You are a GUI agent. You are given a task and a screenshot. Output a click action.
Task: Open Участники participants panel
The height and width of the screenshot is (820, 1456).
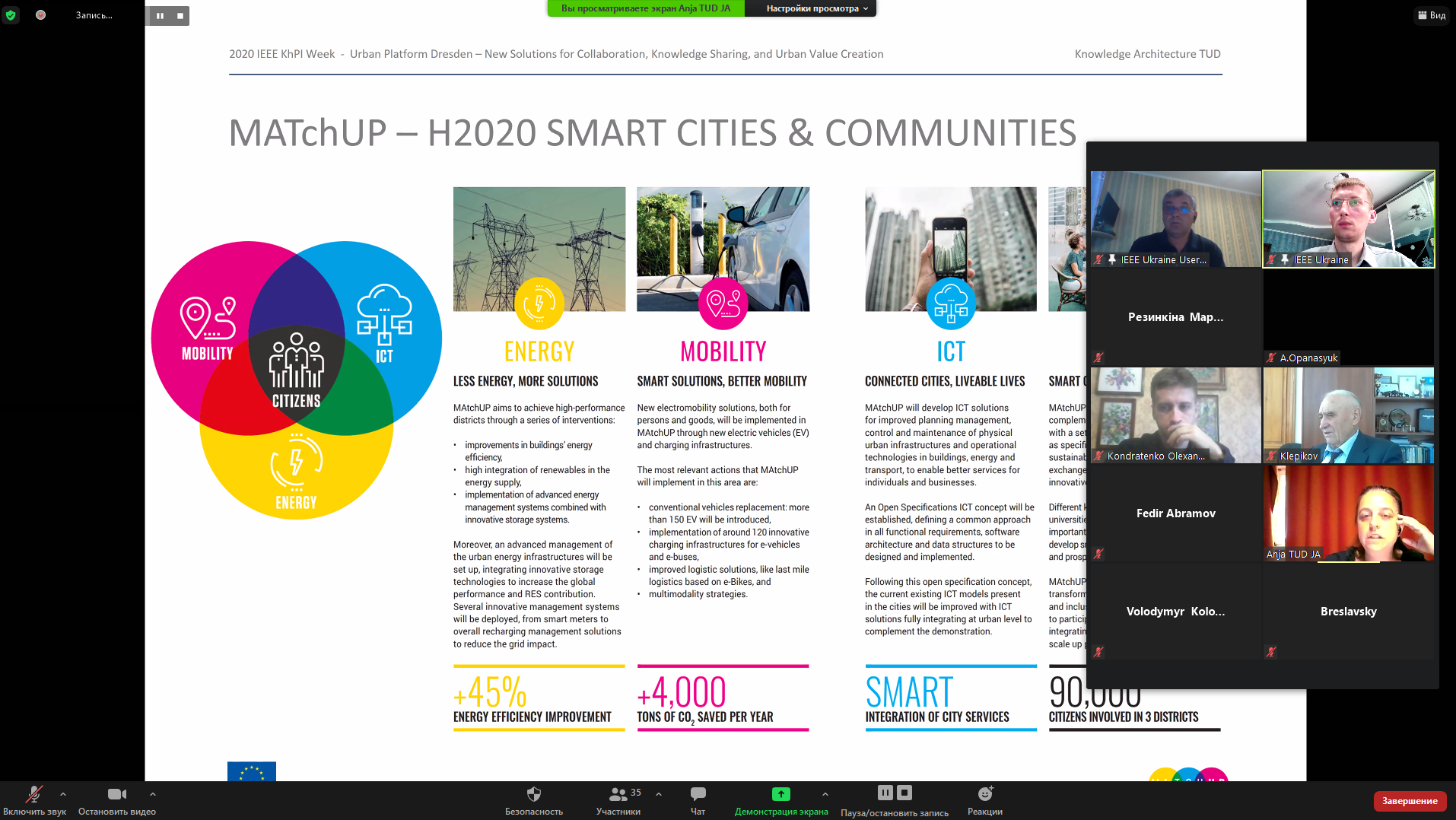618,800
